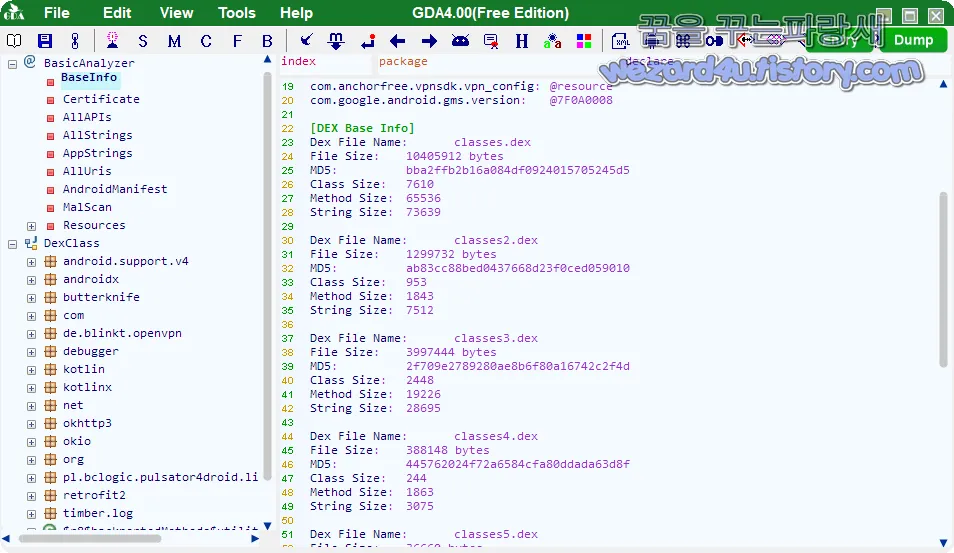Go forward with the right arrow icon
954x553 pixels.
430,41
